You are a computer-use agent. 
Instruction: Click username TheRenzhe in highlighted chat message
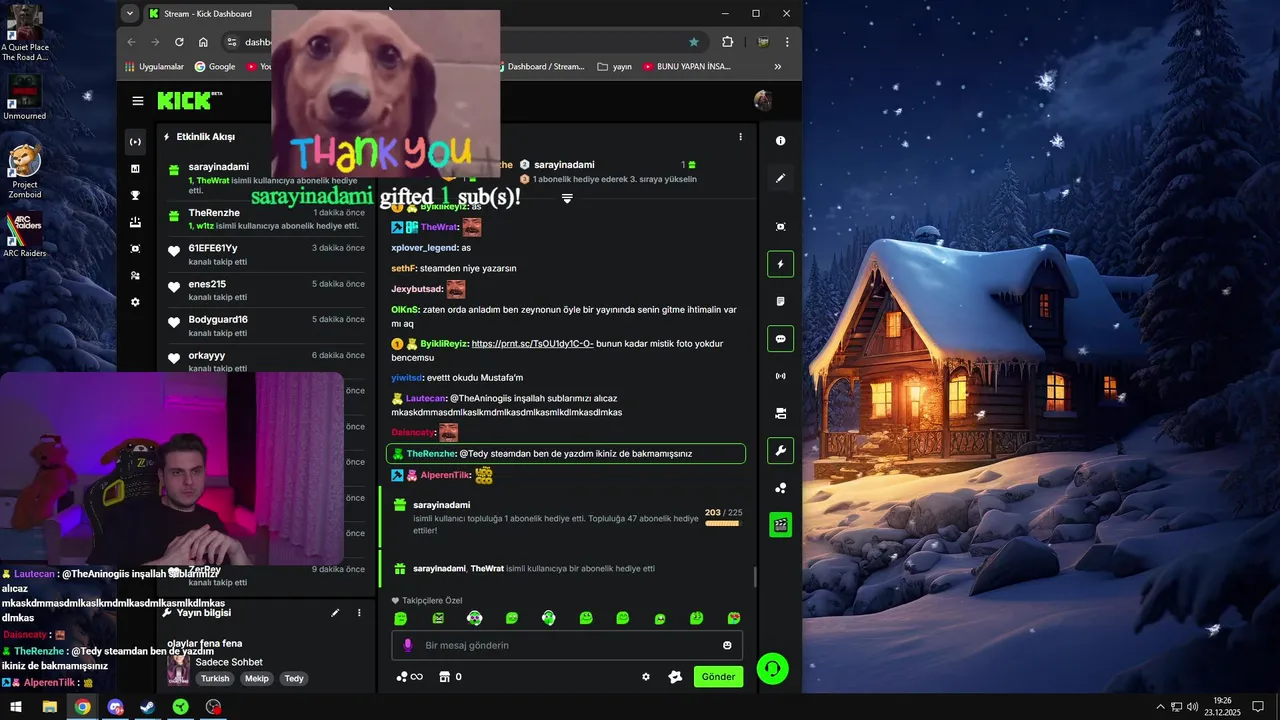pos(431,454)
